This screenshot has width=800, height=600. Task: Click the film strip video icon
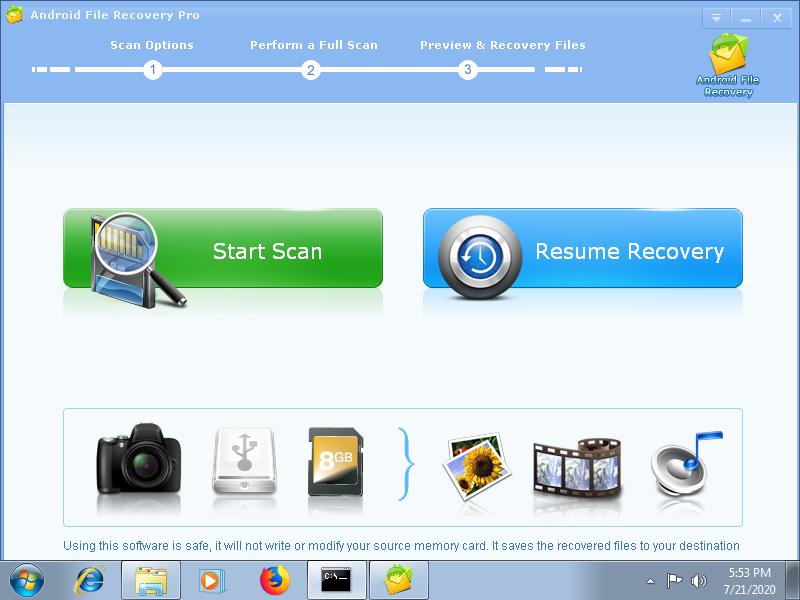577,467
